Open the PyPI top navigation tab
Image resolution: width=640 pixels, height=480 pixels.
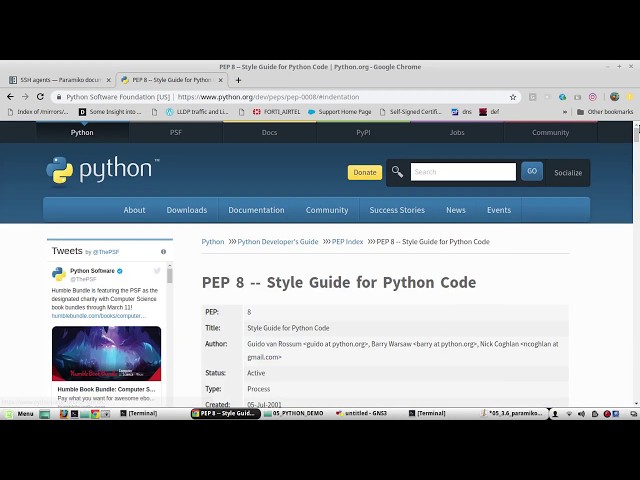363,132
